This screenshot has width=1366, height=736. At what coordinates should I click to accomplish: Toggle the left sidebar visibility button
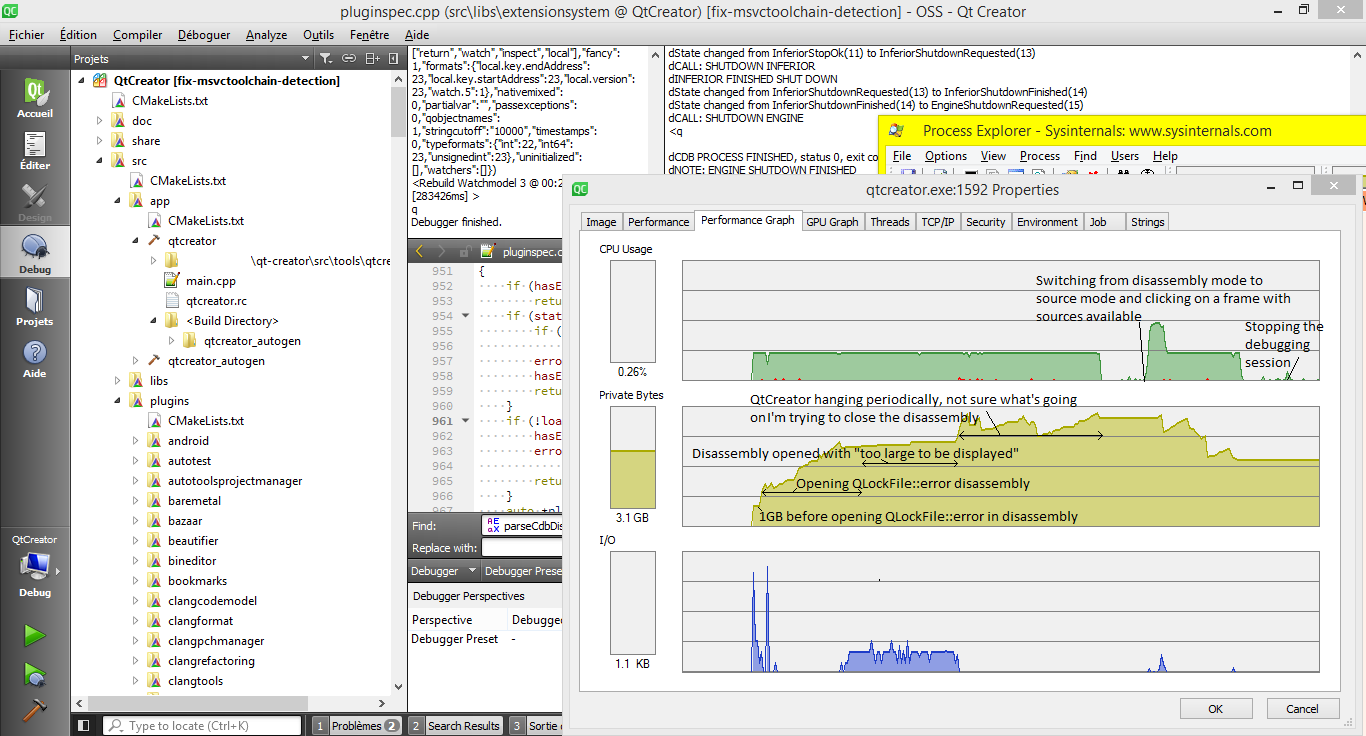[x=84, y=726]
